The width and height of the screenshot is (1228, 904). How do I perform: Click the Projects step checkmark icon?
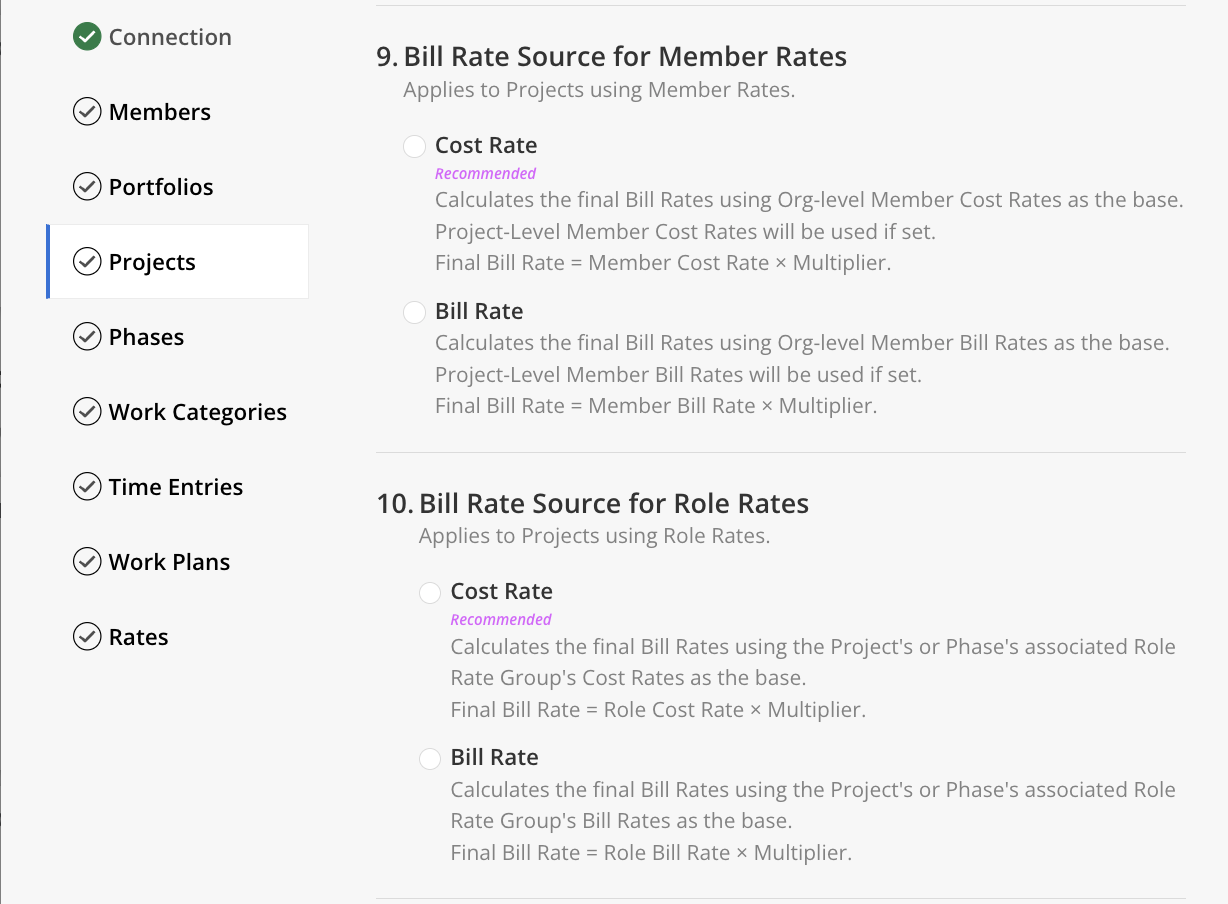point(87,262)
